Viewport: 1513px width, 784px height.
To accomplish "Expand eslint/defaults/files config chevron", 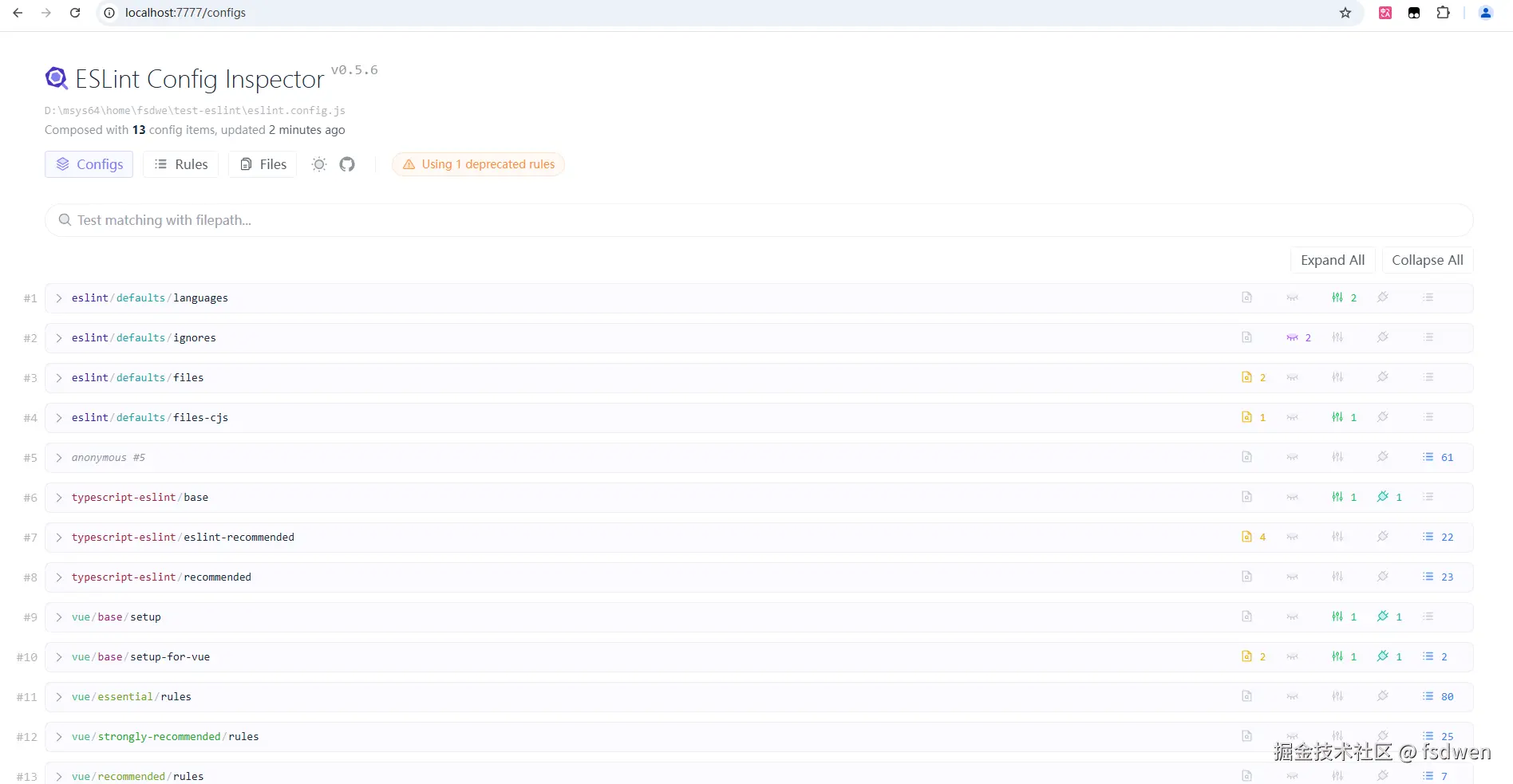I will [x=59, y=377].
